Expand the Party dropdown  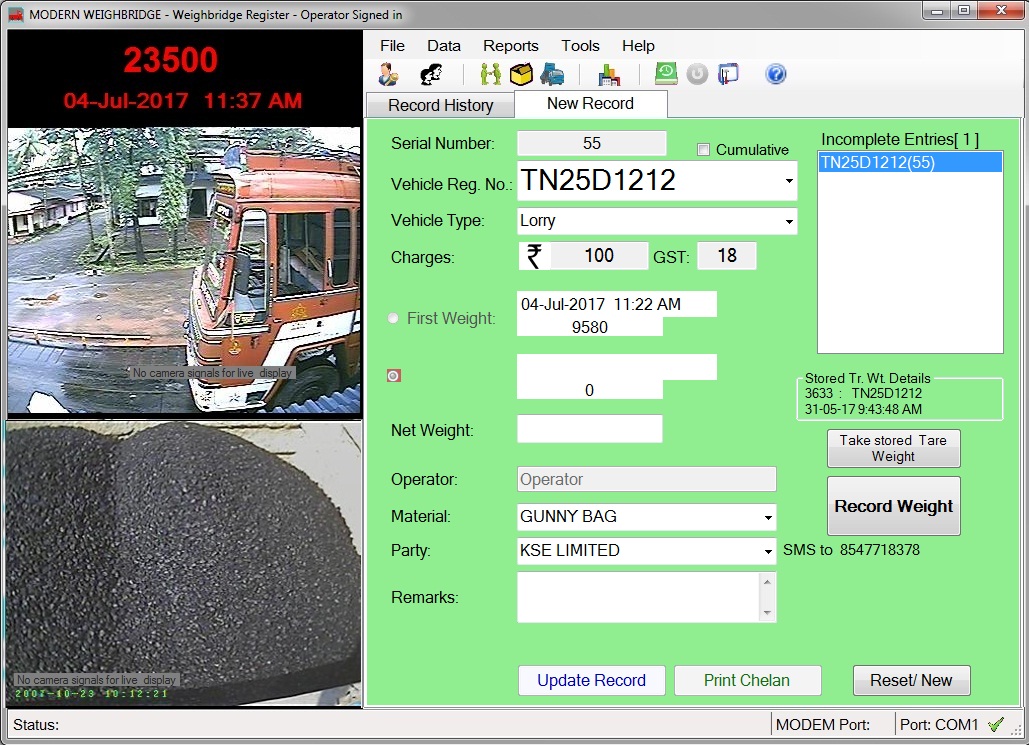(768, 551)
